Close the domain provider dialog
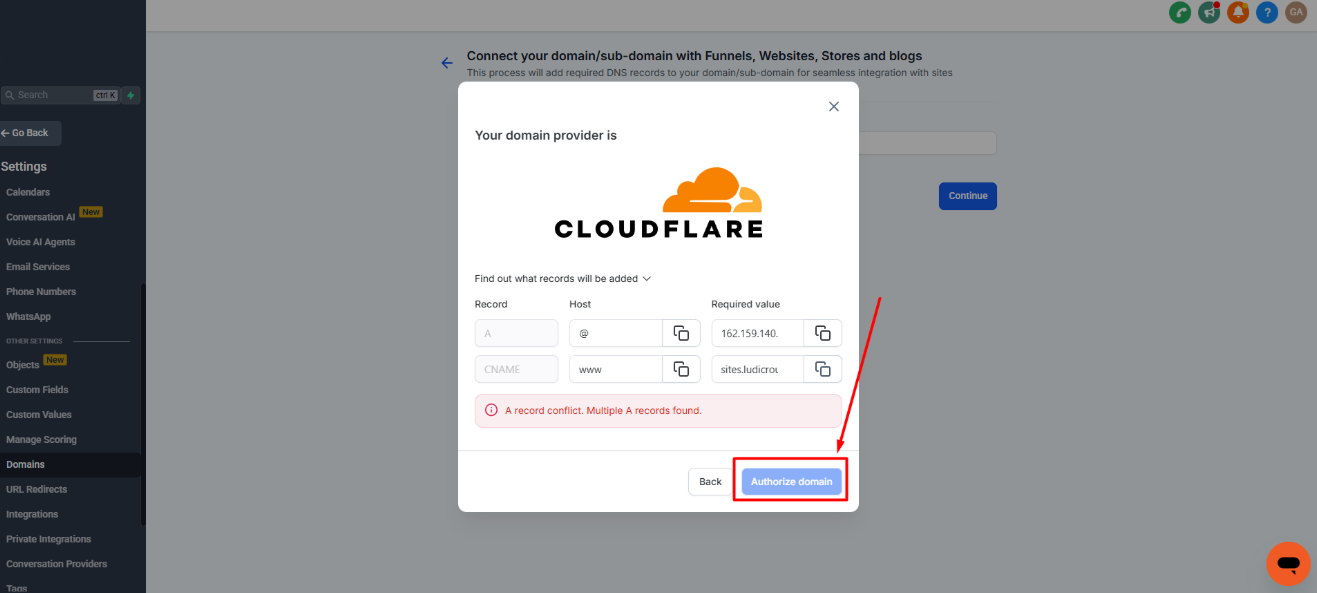 point(834,107)
